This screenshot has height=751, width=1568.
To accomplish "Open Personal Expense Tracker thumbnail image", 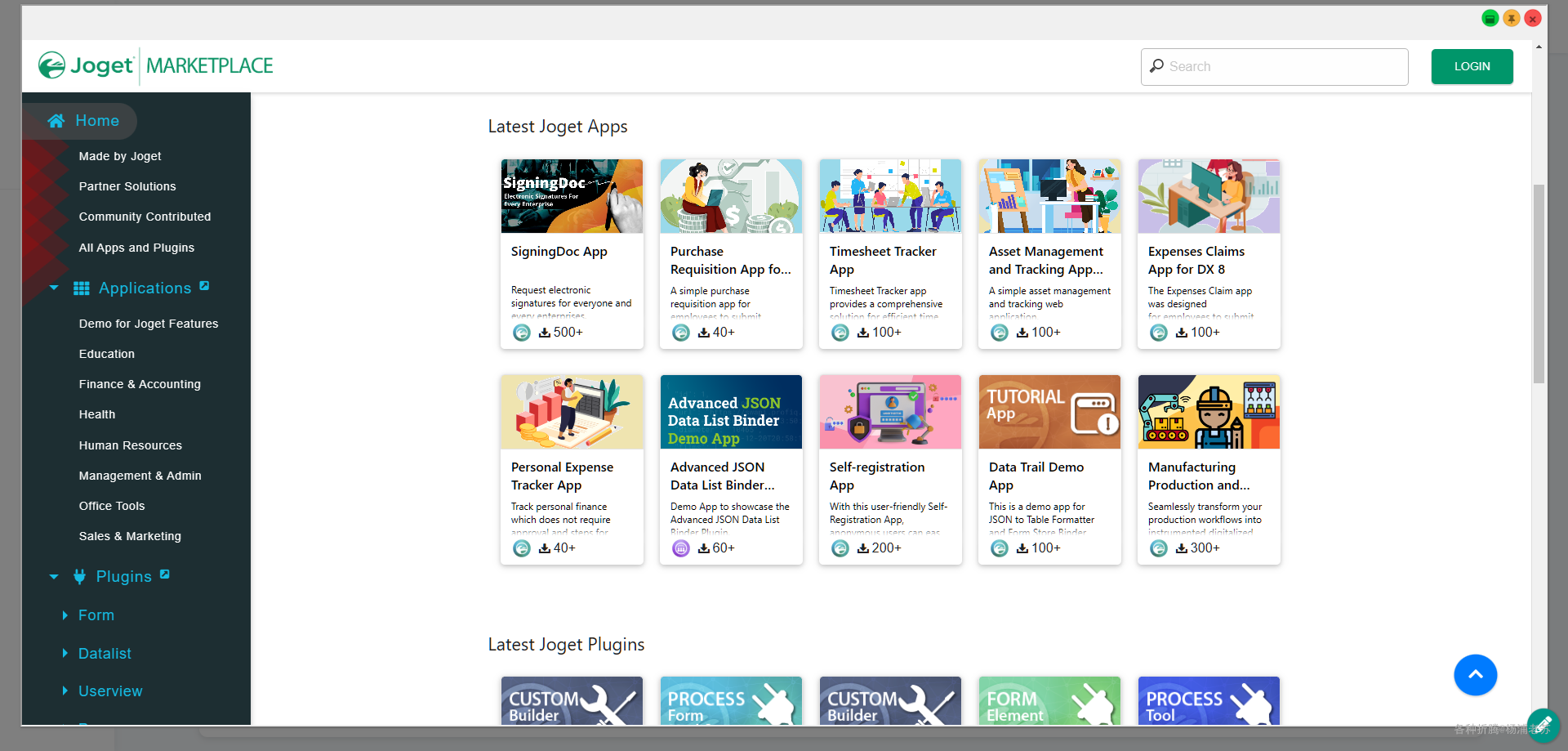I will pos(572,412).
